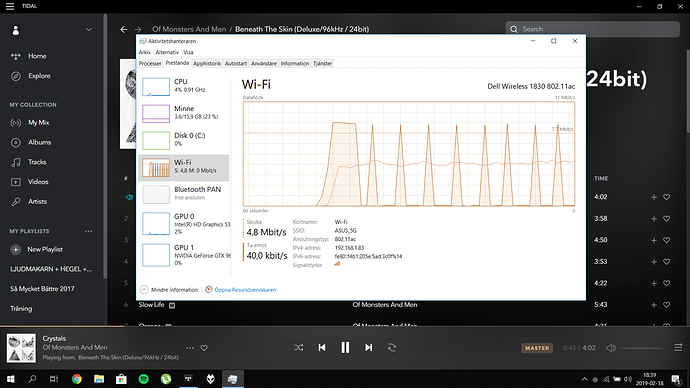Add the 3:58 track with plus icon
690x388 pixels.
click(x=653, y=219)
